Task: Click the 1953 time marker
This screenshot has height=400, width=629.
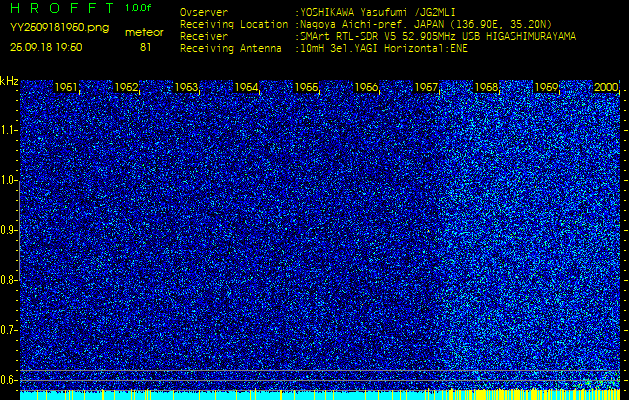Action: [186, 87]
